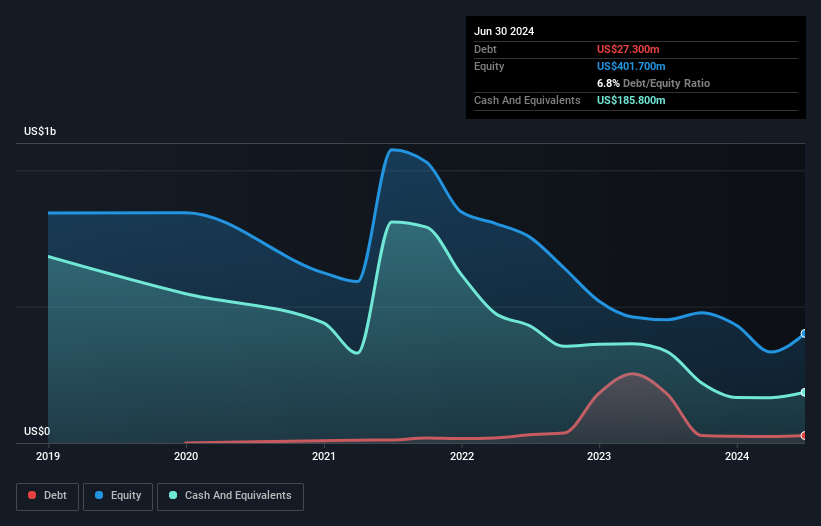Click the 2023 x-axis label
The image size is (821, 526).
point(599,456)
